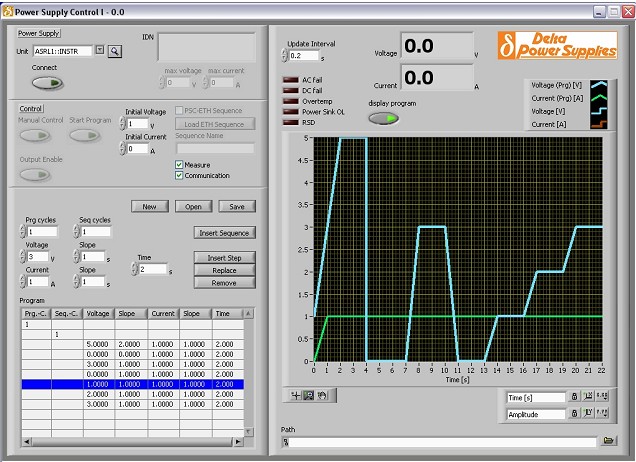Click the New program button
The width and height of the screenshot is (636, 462).
149,206
